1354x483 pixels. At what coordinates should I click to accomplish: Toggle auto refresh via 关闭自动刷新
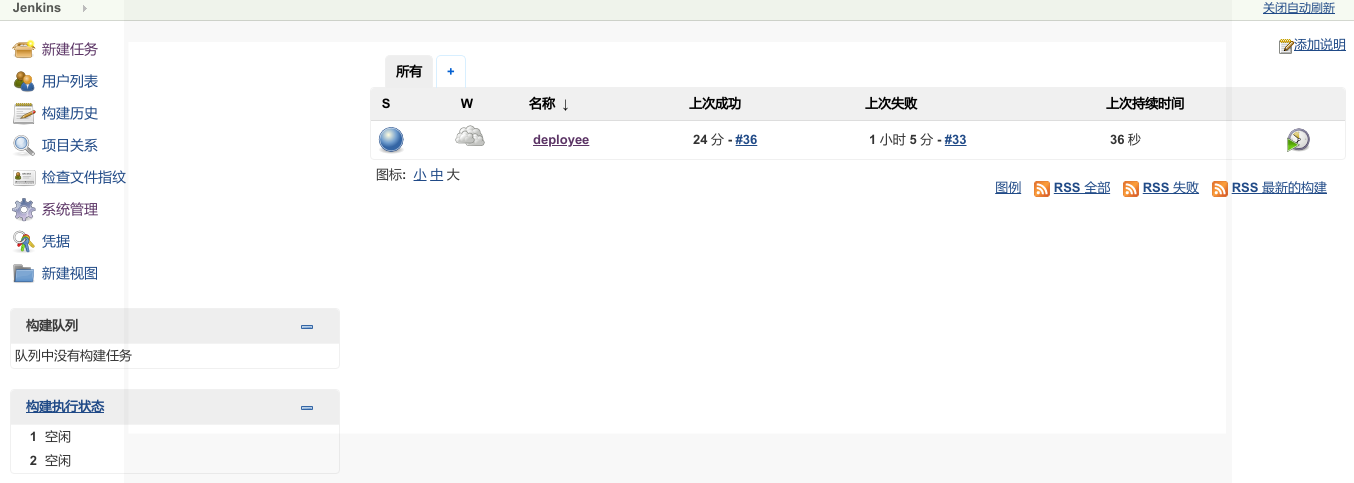click(x=1298, y=8)
